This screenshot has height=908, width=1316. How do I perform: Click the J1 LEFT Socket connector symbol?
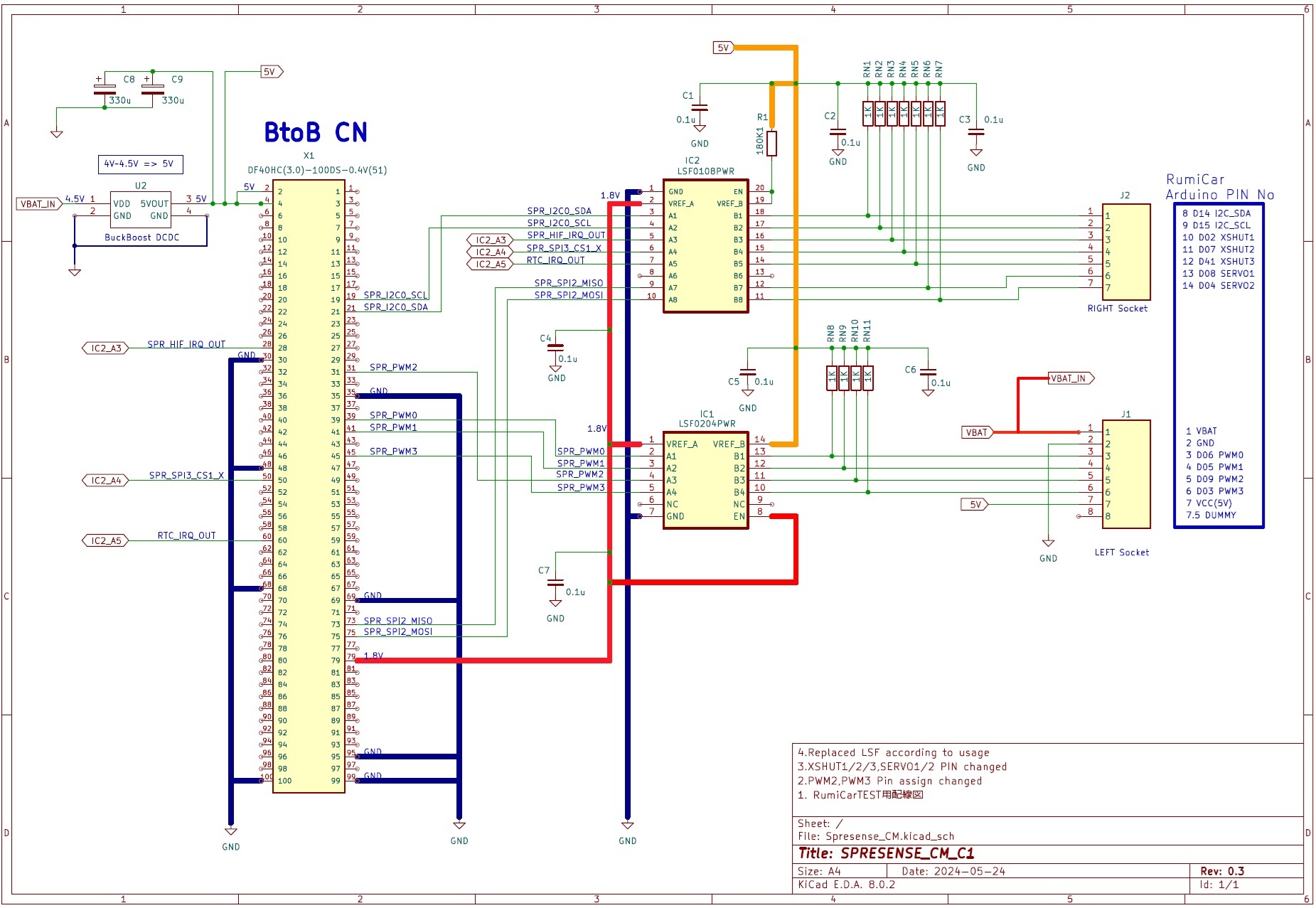(x=1126, y=474)
